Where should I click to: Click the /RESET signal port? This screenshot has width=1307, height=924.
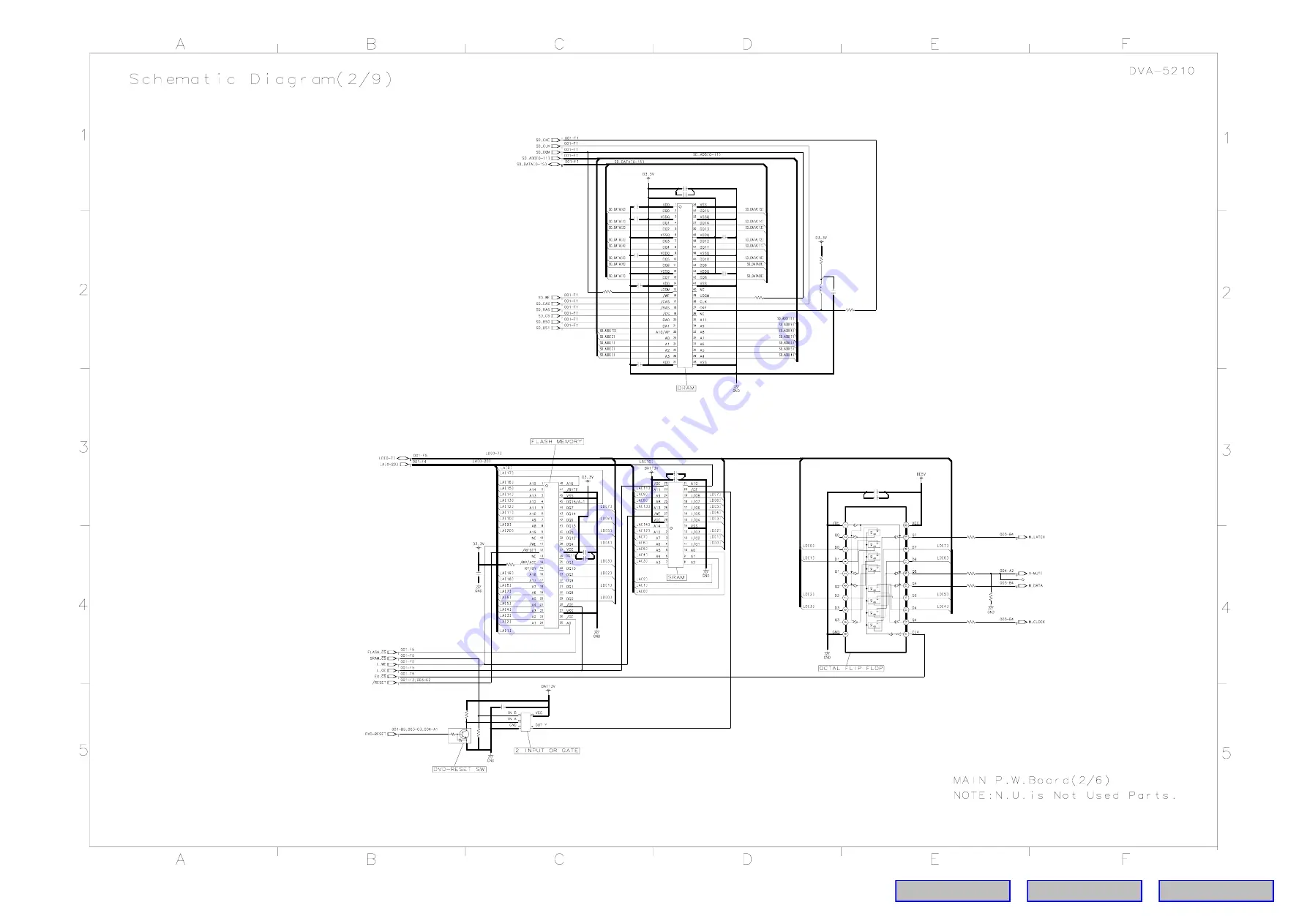point(393,683)
